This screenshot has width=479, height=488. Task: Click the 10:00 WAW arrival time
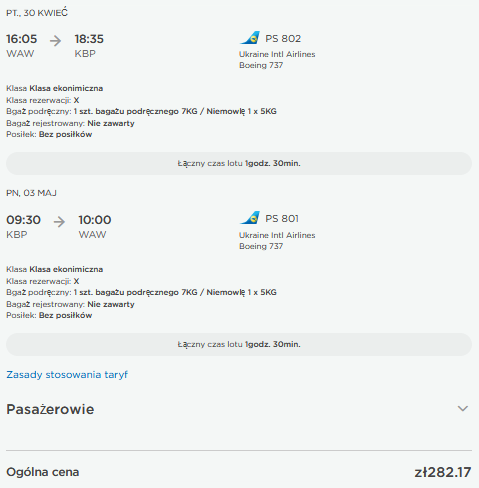(x=95, y=220)
